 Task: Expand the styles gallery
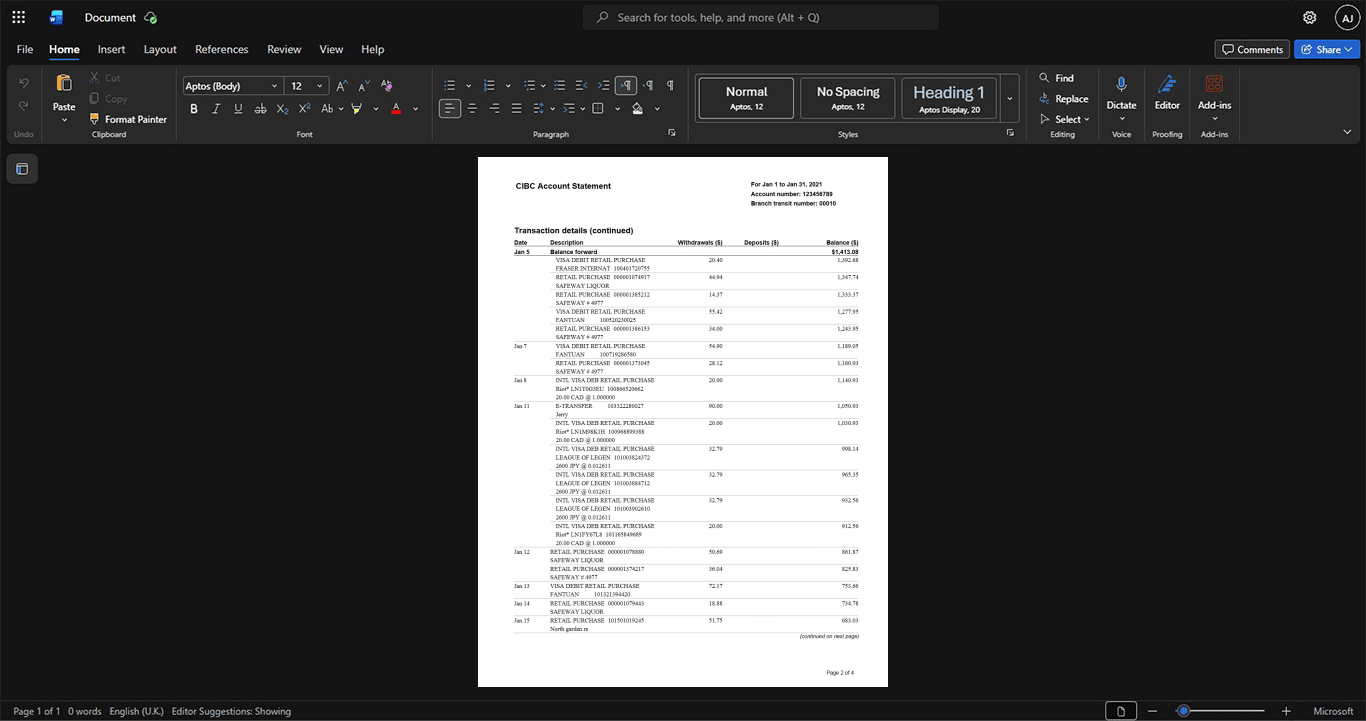tap(1010, 99)
